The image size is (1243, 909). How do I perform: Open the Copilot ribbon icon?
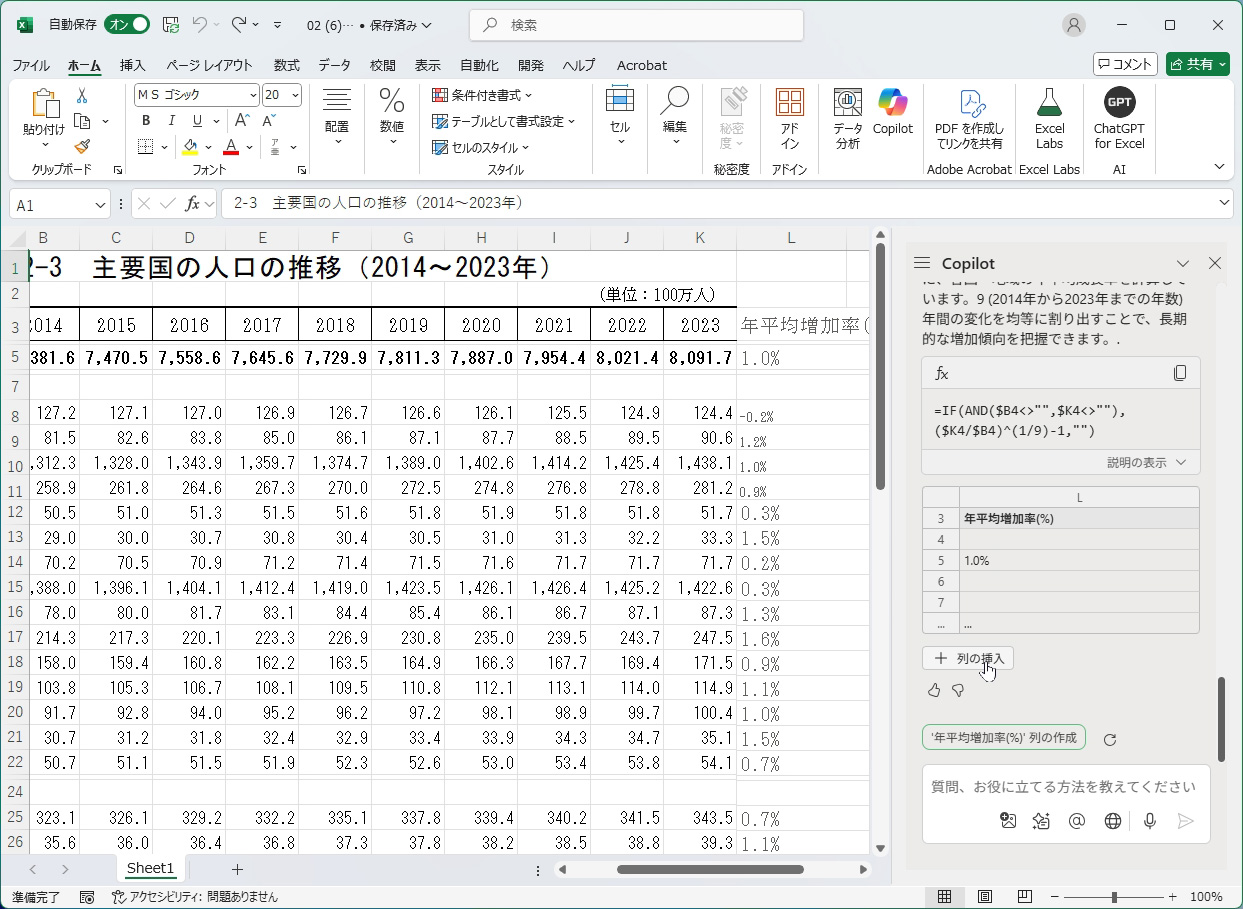click(x=892, y=112)
